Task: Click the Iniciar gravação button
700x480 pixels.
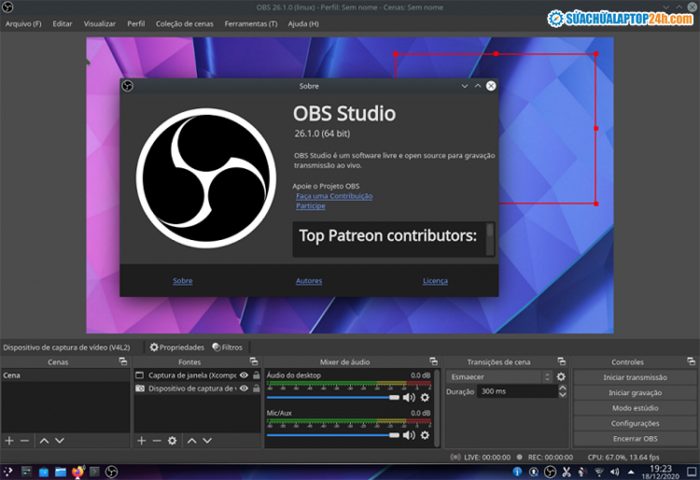Action: coord(634,393)
